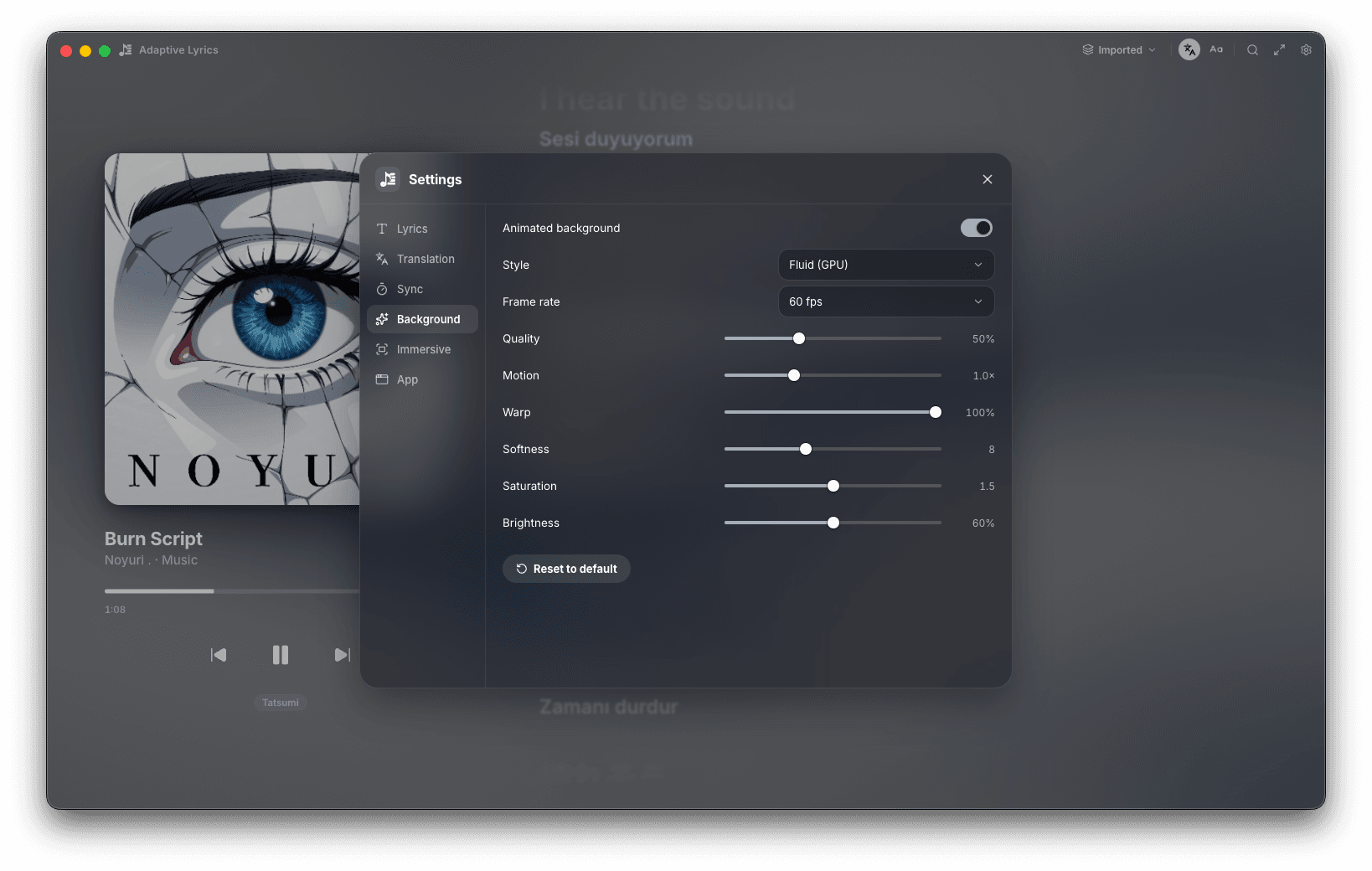This screenshot has height=871, width=1372.
Task: Adjust the Quality slider
Action: pyautogui.click(x=833, y=338)
